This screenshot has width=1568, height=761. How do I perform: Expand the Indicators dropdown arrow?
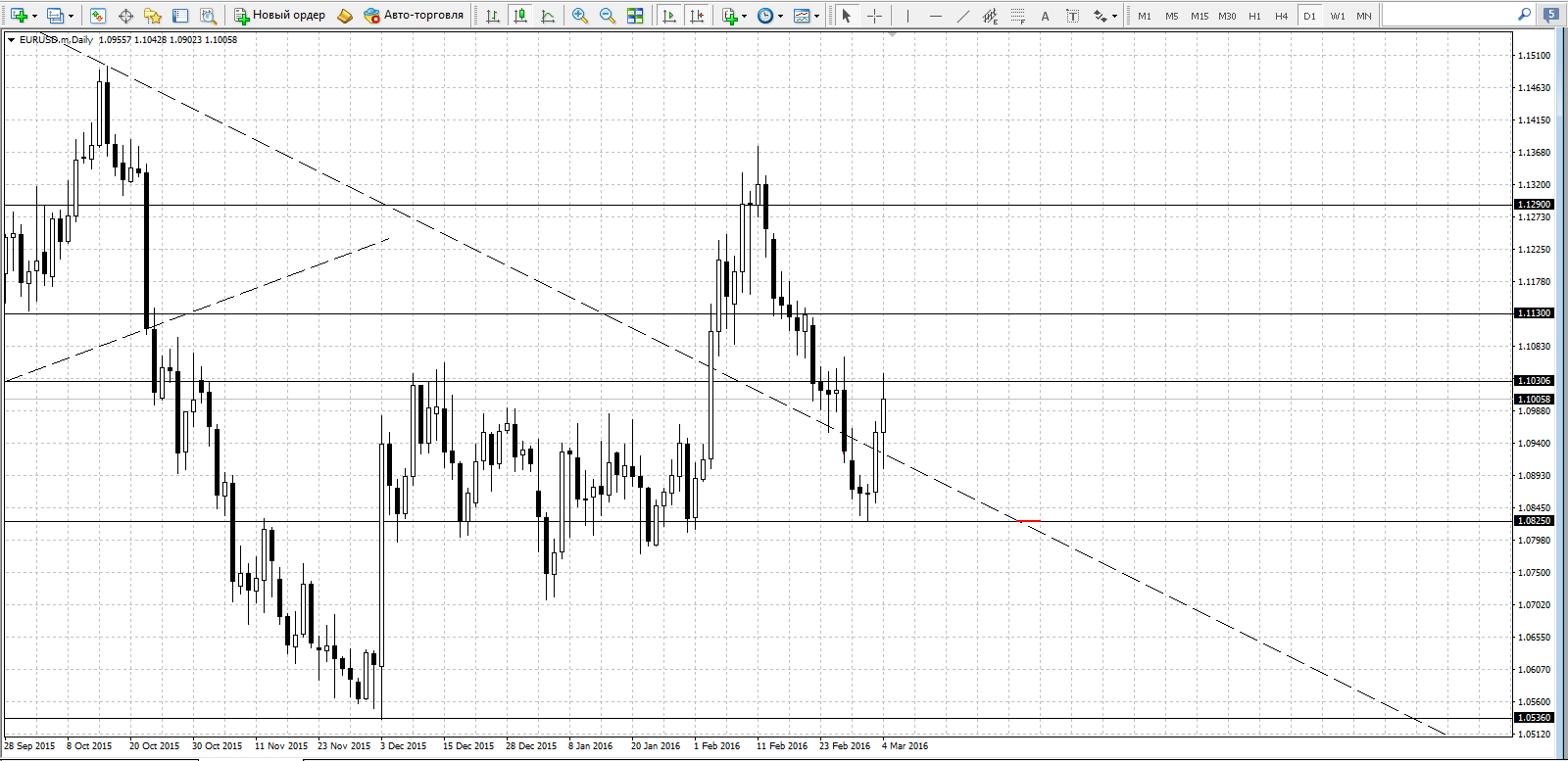click(x=745, y=16)
